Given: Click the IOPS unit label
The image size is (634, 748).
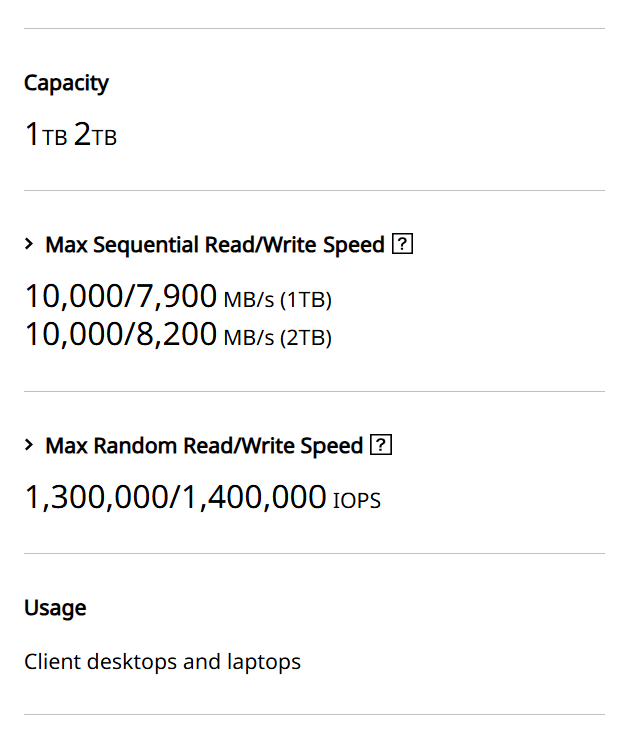Looking at the screenshot, I should (x=357, y=500).
